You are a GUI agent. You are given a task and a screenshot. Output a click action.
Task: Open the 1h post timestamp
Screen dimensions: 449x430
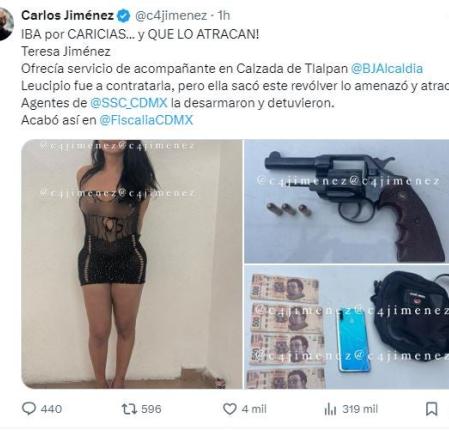click(224, 15)
